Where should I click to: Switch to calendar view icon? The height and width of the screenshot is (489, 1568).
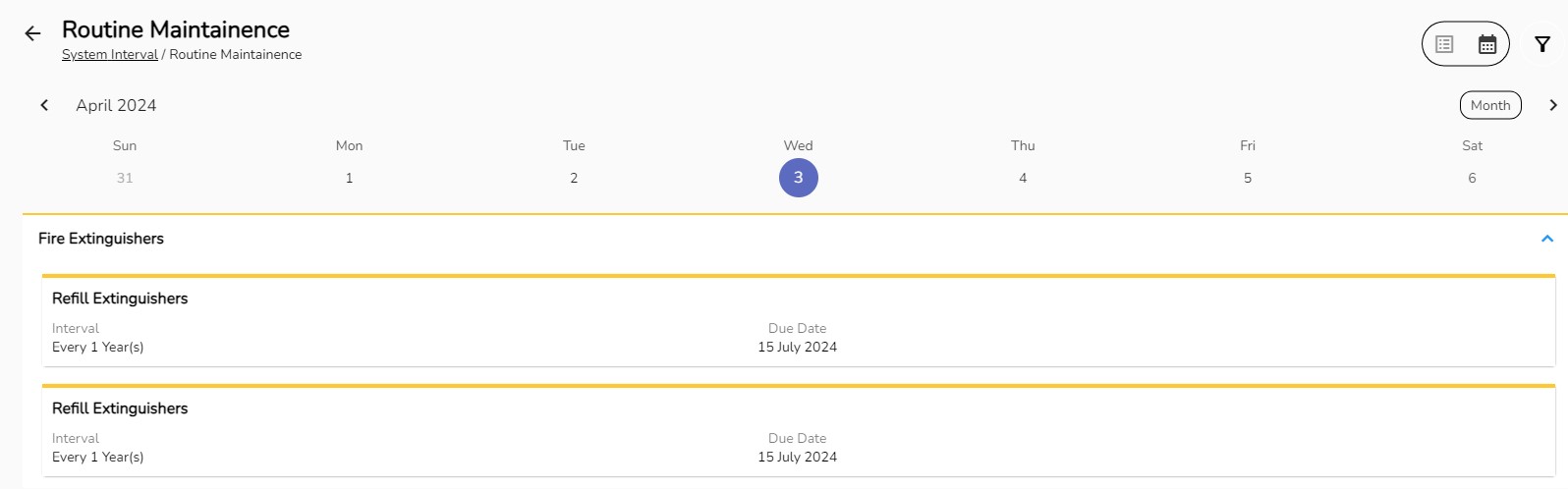click(1487, 44)
